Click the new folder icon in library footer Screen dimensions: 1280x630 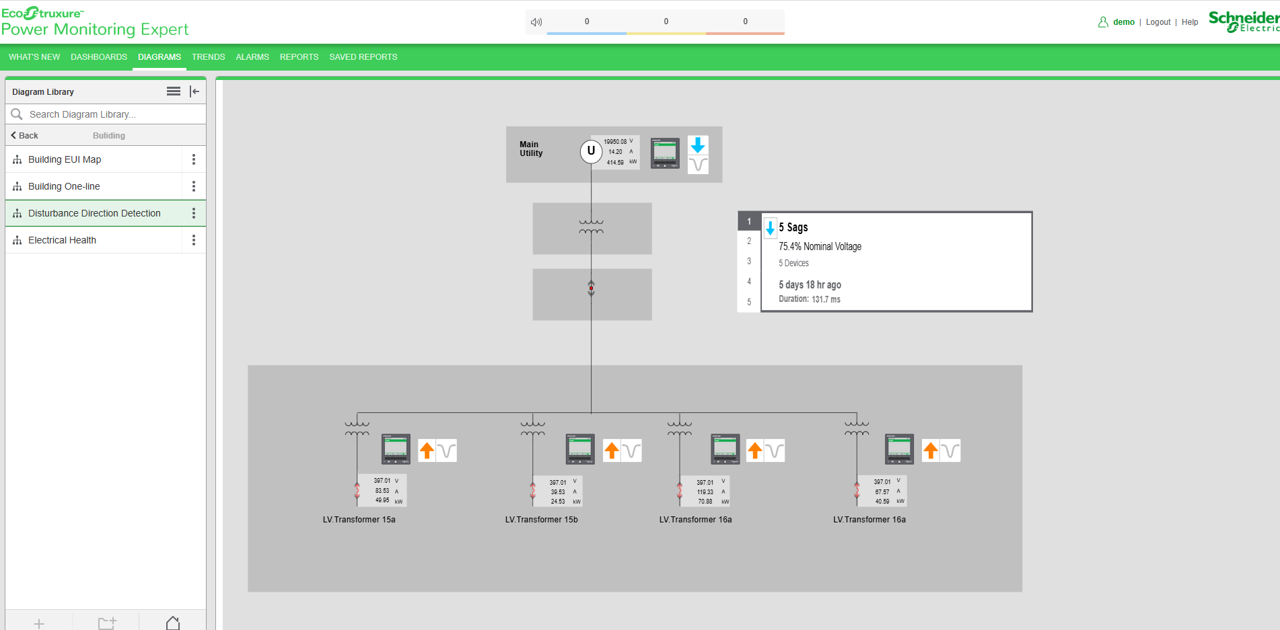pyautogui.click(x=107, y=623)
